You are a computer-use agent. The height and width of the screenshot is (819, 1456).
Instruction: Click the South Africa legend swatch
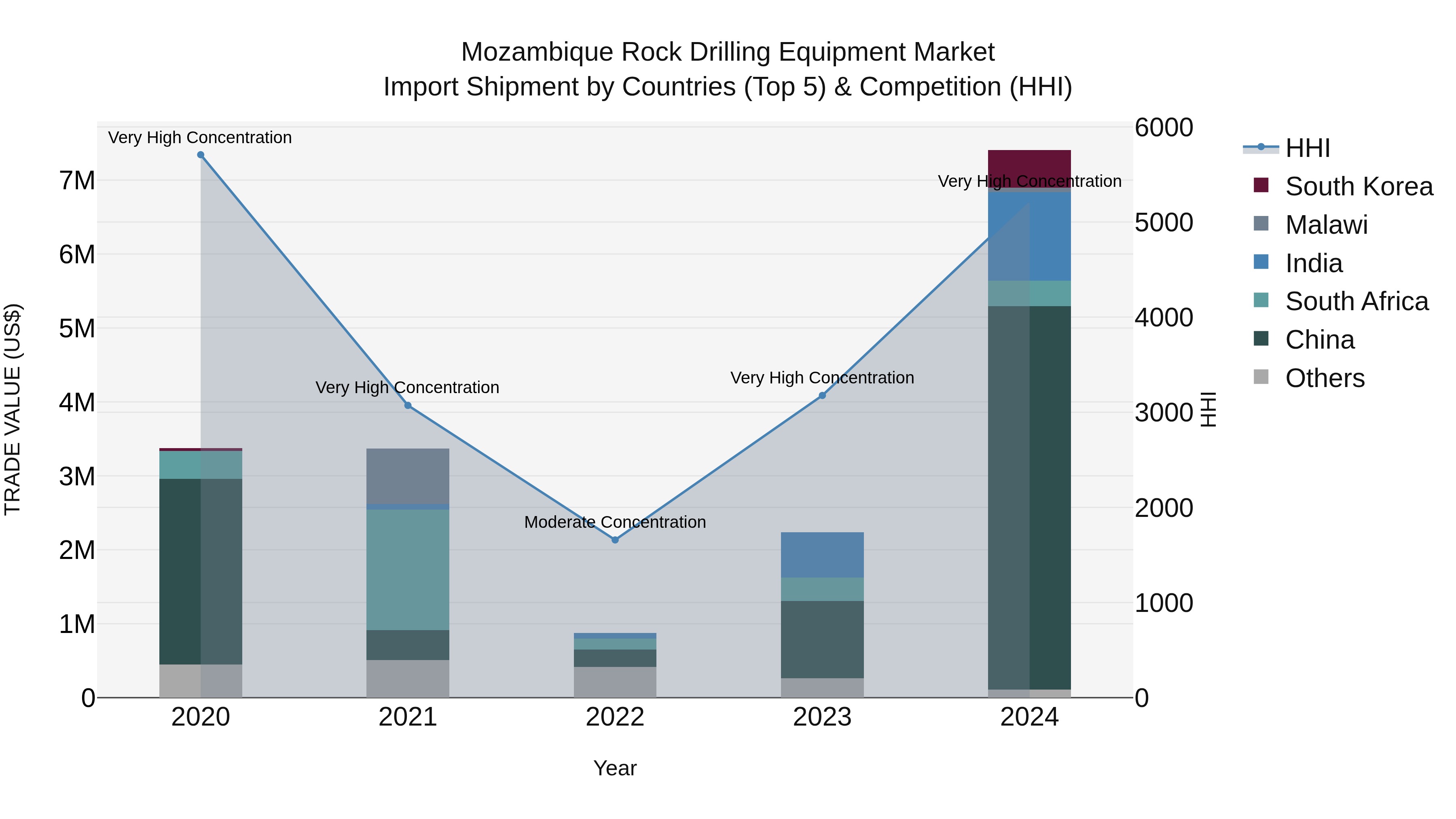tap(1261, 300)
